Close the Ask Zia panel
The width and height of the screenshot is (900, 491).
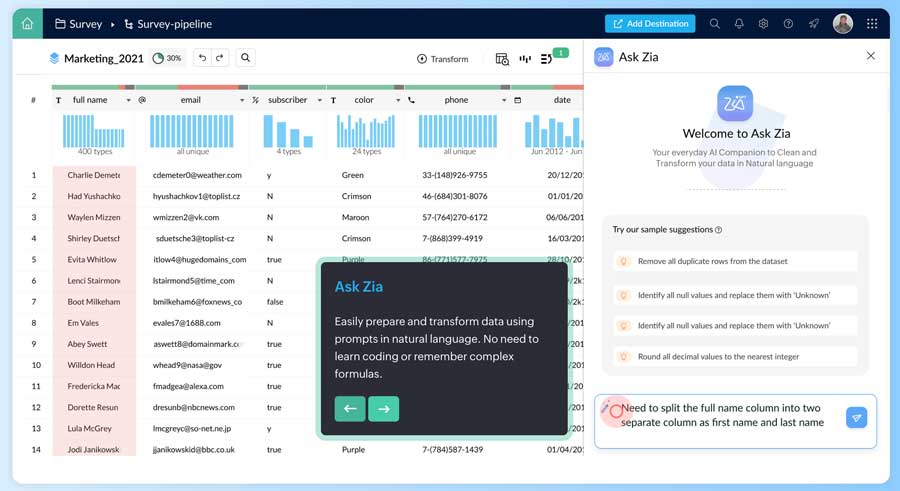[870, 56]
